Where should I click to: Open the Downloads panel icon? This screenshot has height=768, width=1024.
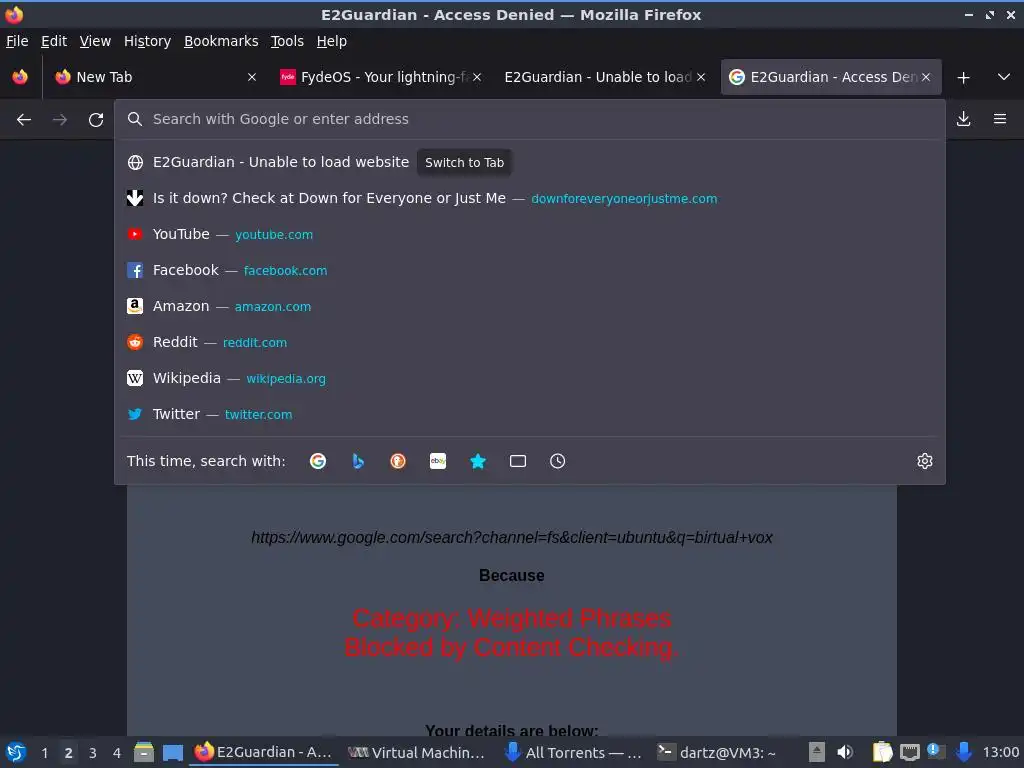[963, 119]
